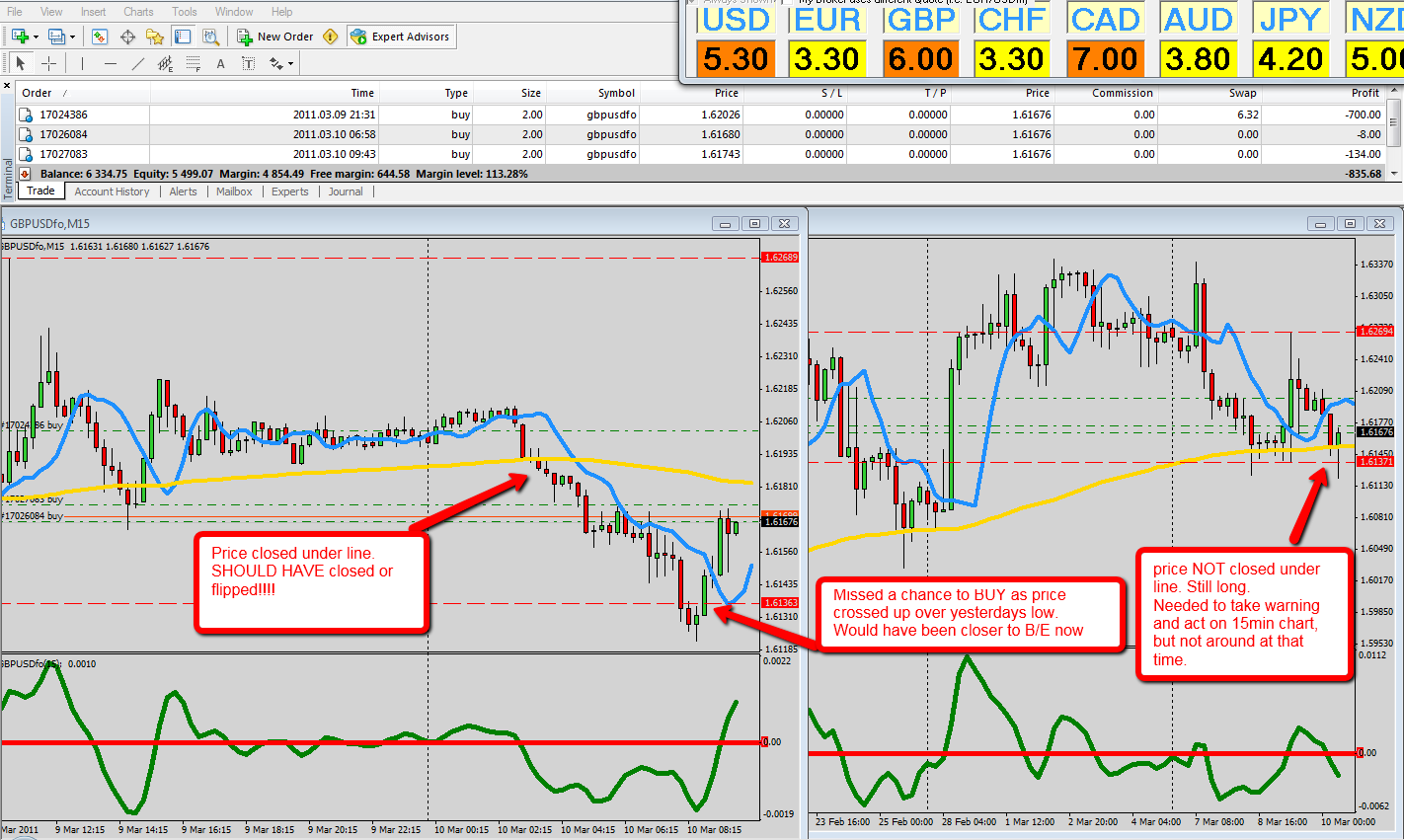Viewport: 1404px width, 840px height.
Task: Click the order icon for 17026084
Action: coord(27,134)
